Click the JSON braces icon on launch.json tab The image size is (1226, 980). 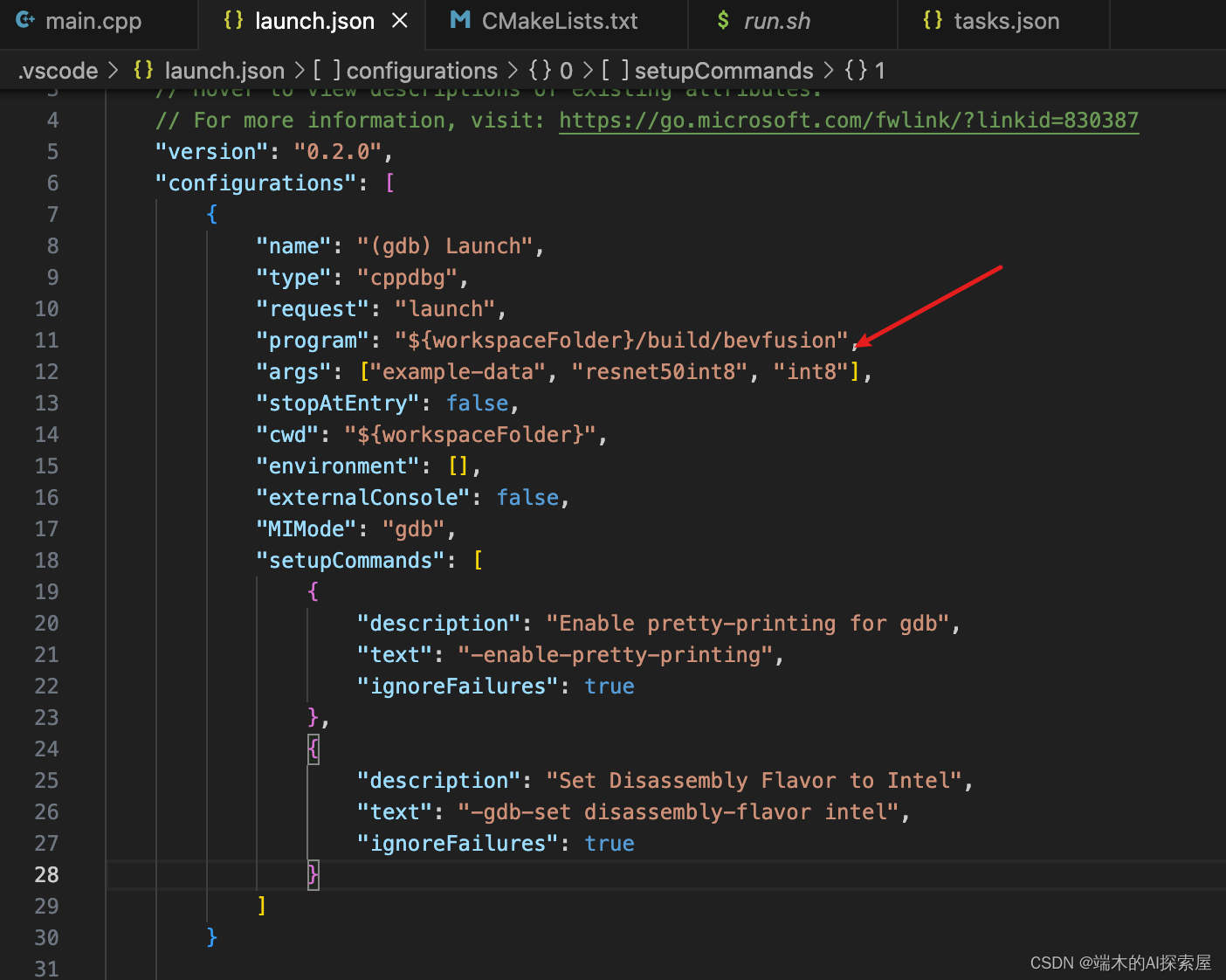pos(232,20)
